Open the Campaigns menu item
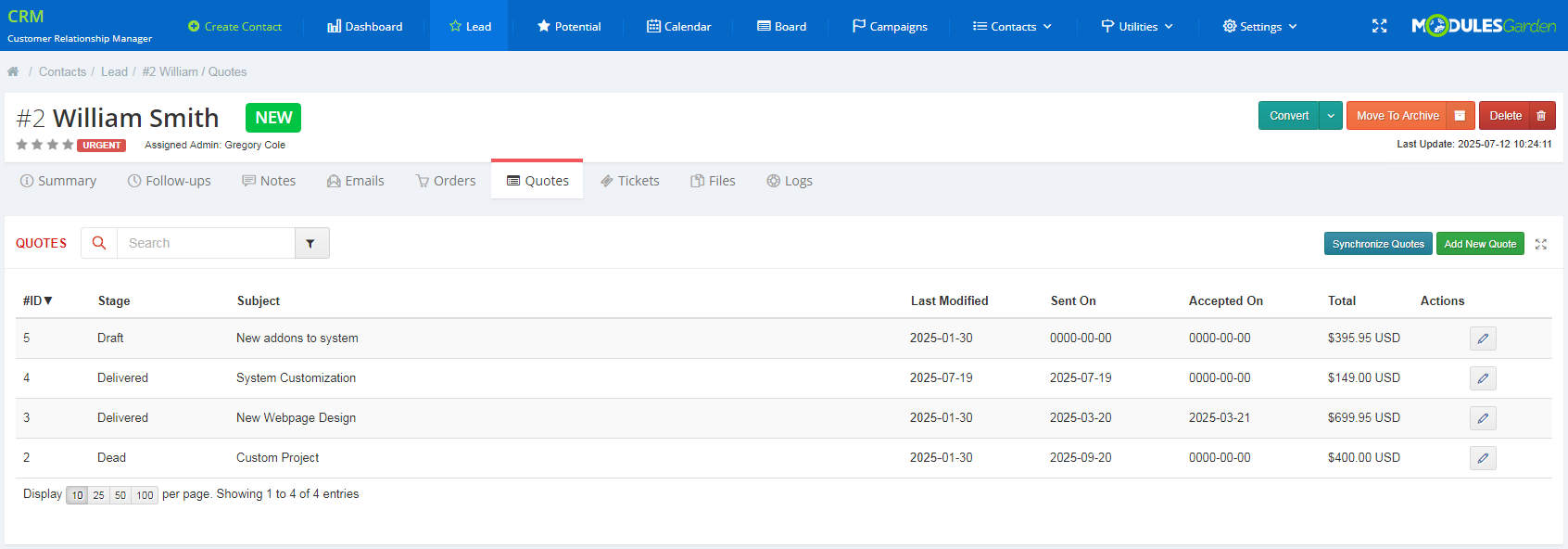The height and width of the screenshot is (549, 1568). 890,26
